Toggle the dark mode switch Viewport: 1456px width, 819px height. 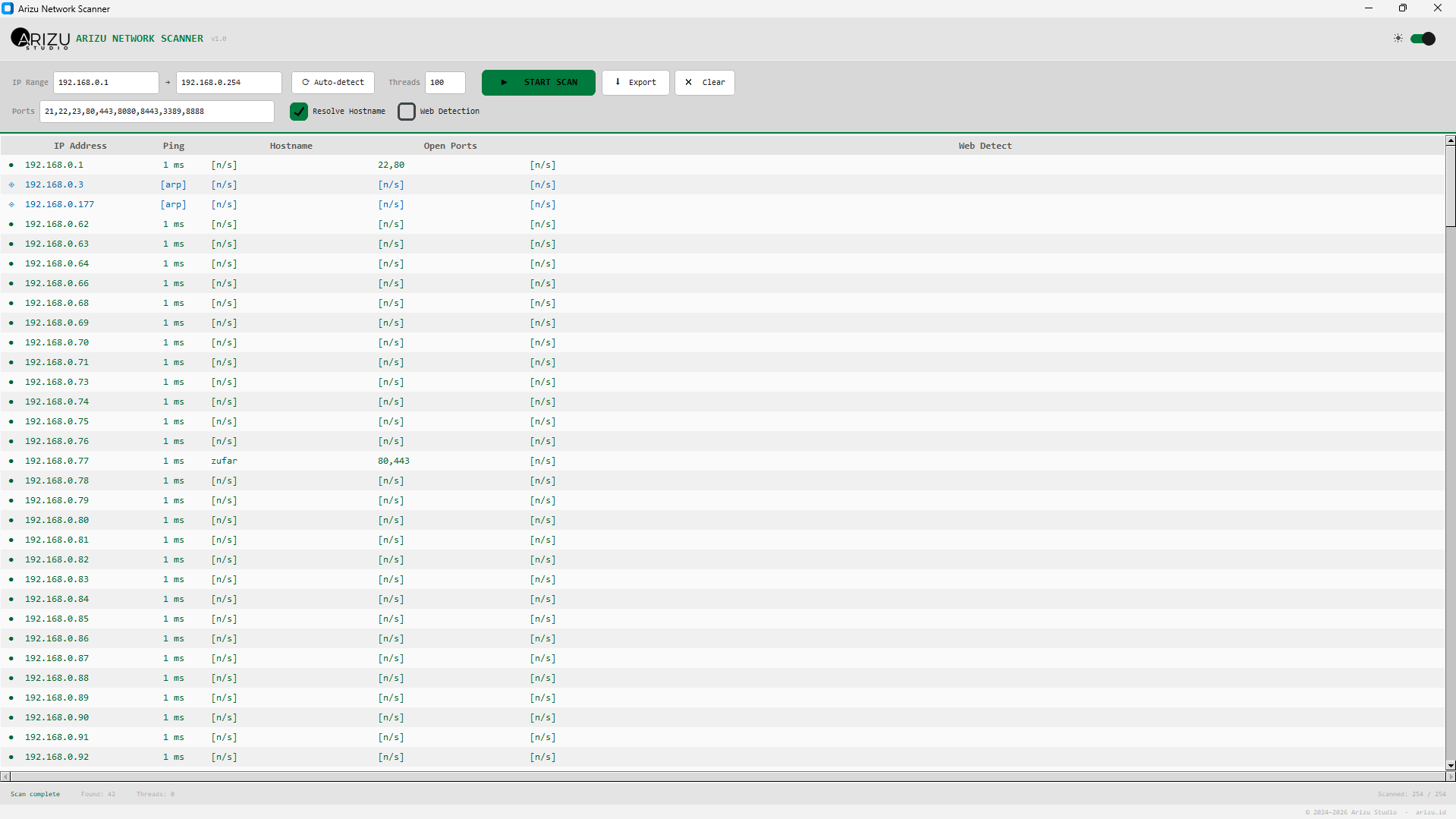point(1423,39)
